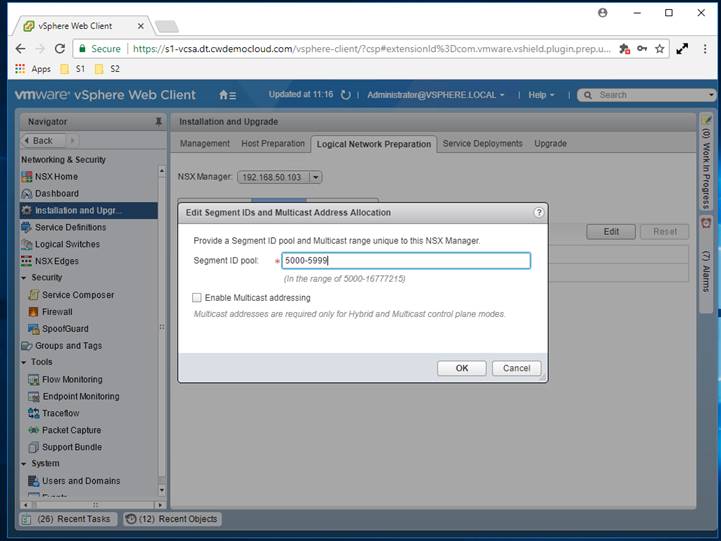Open the Packet Capture icon

coord(34,430)
